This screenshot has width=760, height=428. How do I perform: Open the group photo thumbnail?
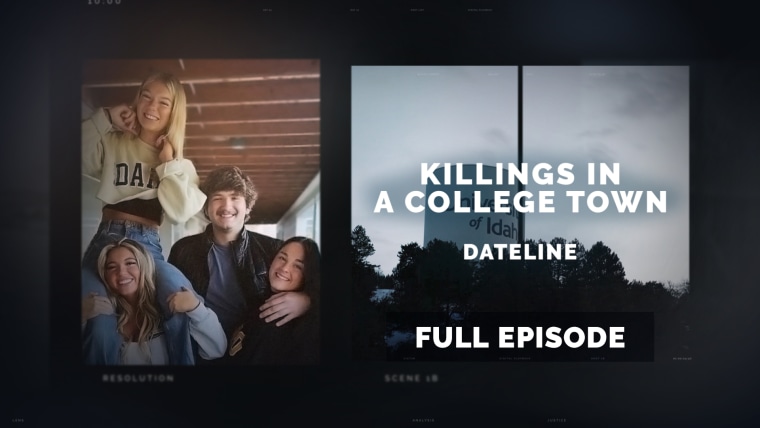pyautogui.click(x=201, y=212)
